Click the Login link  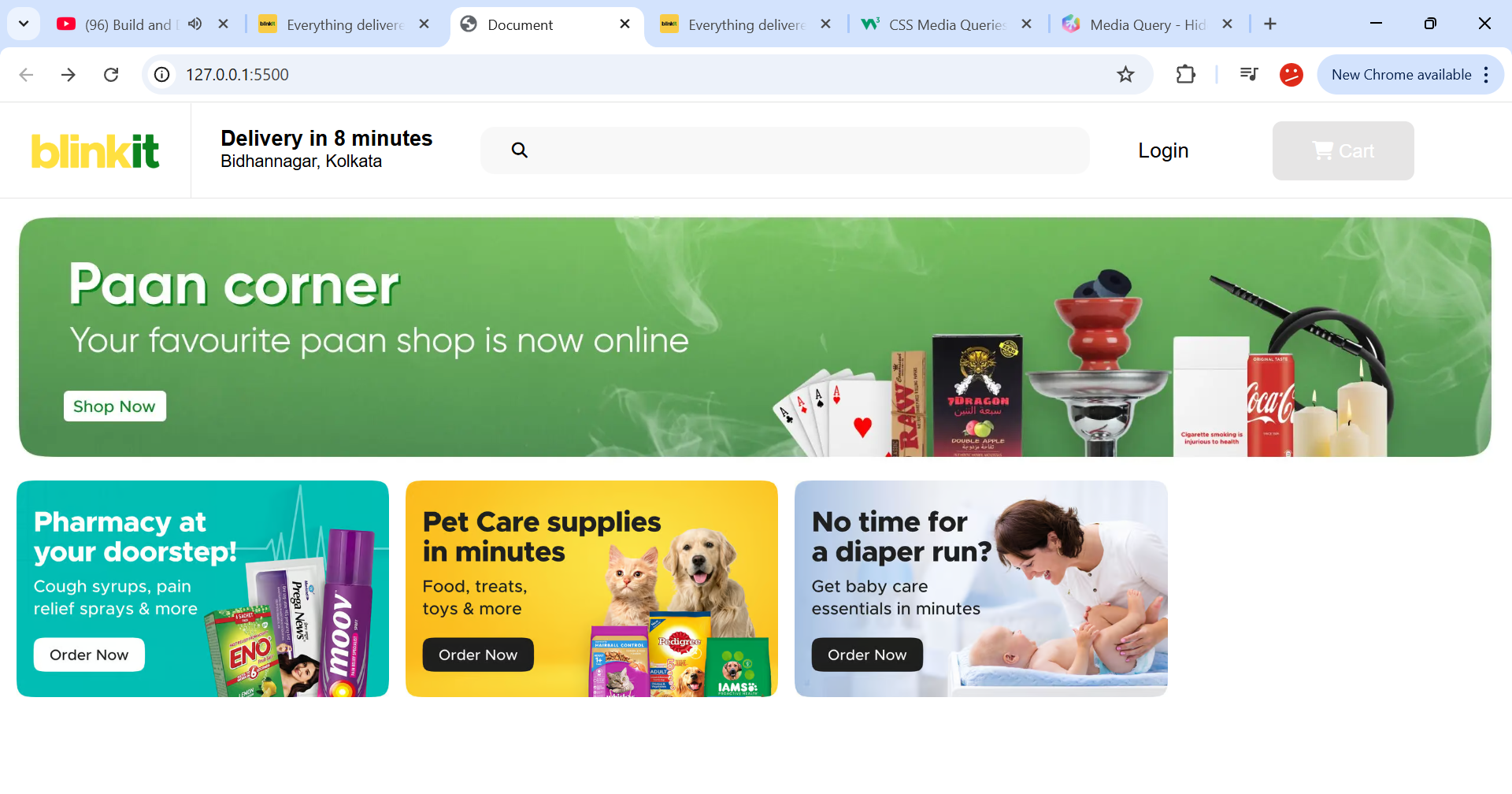coord(1163,150)
